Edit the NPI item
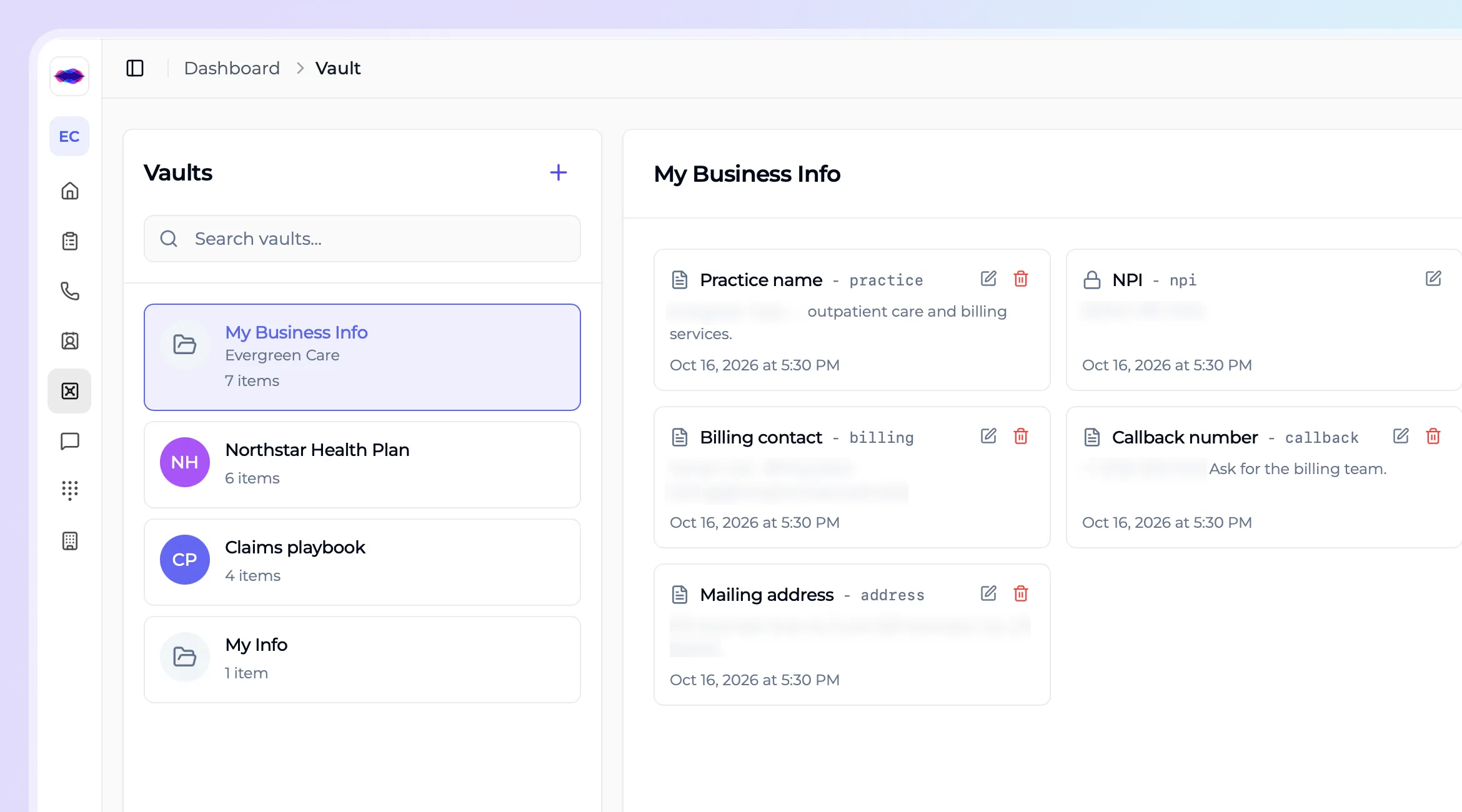Screen dimensions: 1462x812 point(1433,279)
